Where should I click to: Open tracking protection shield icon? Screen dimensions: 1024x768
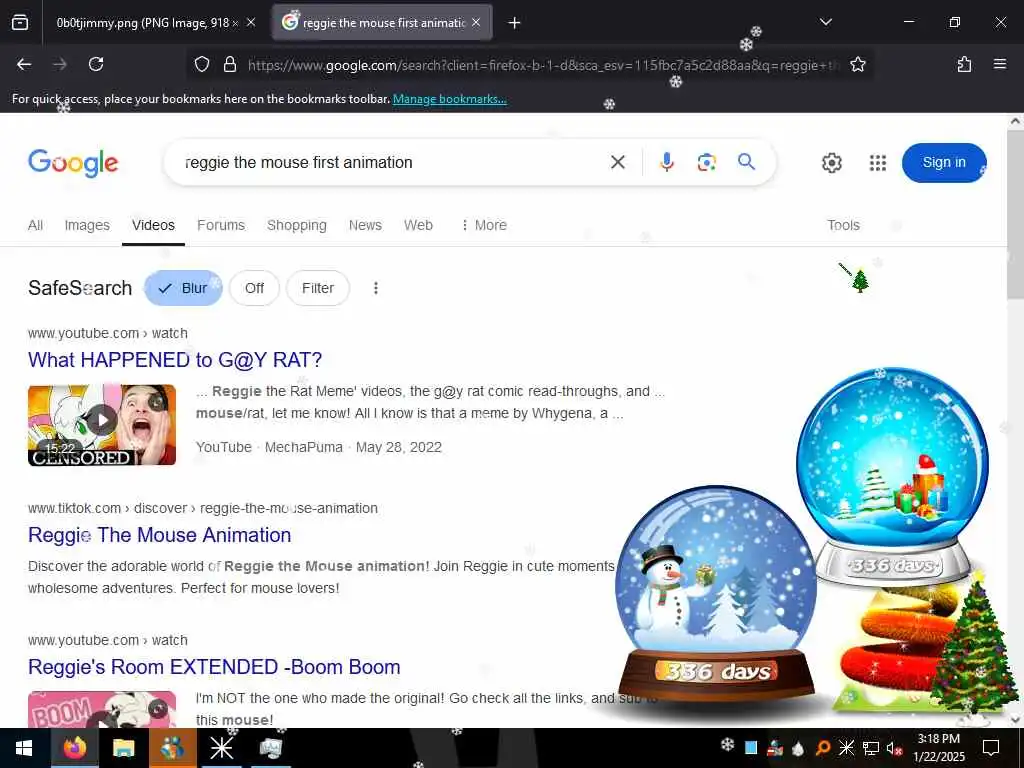[202, 64]
